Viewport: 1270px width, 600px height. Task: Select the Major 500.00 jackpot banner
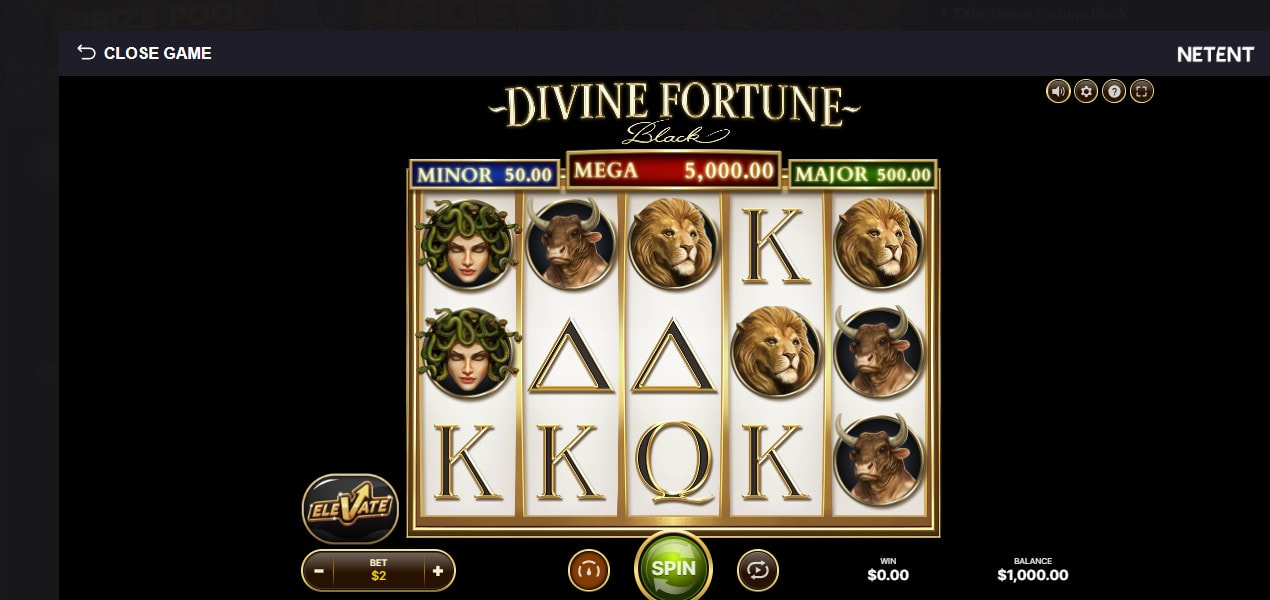click(x=863, y=174)
